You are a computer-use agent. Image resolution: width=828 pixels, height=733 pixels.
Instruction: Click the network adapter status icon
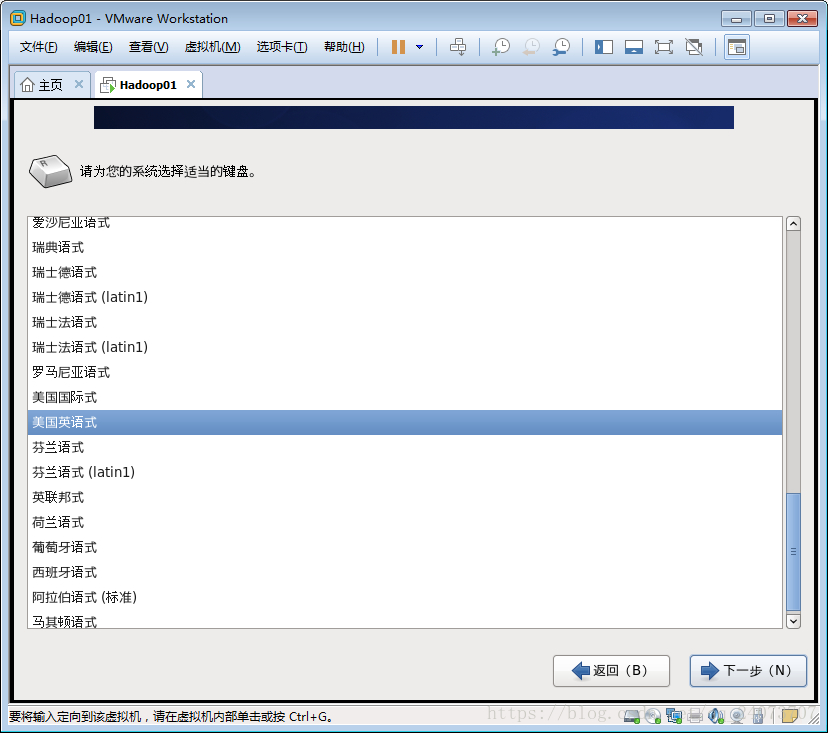pos(674,716)
